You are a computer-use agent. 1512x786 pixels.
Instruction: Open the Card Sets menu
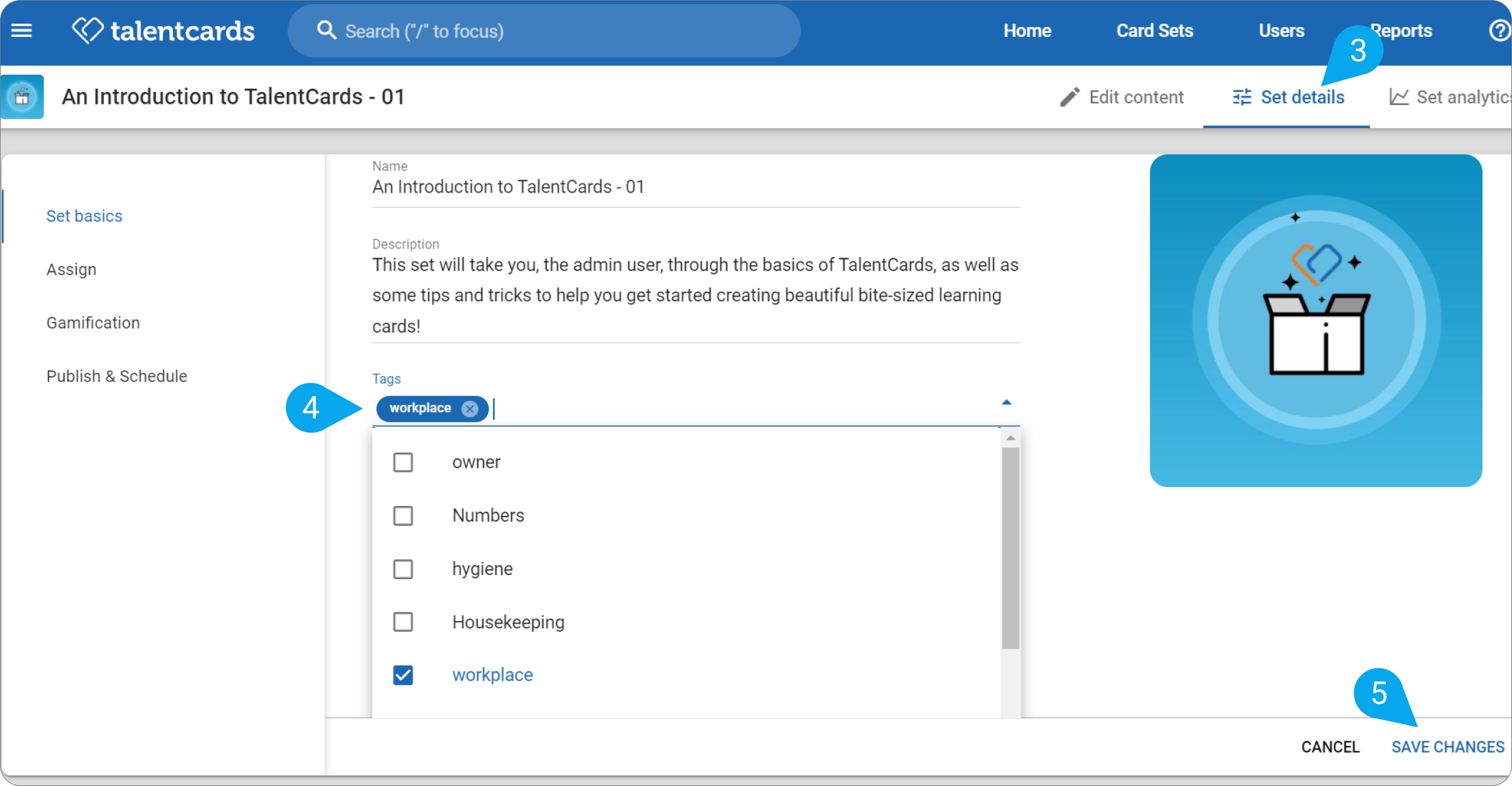(x=1155, y=31)
